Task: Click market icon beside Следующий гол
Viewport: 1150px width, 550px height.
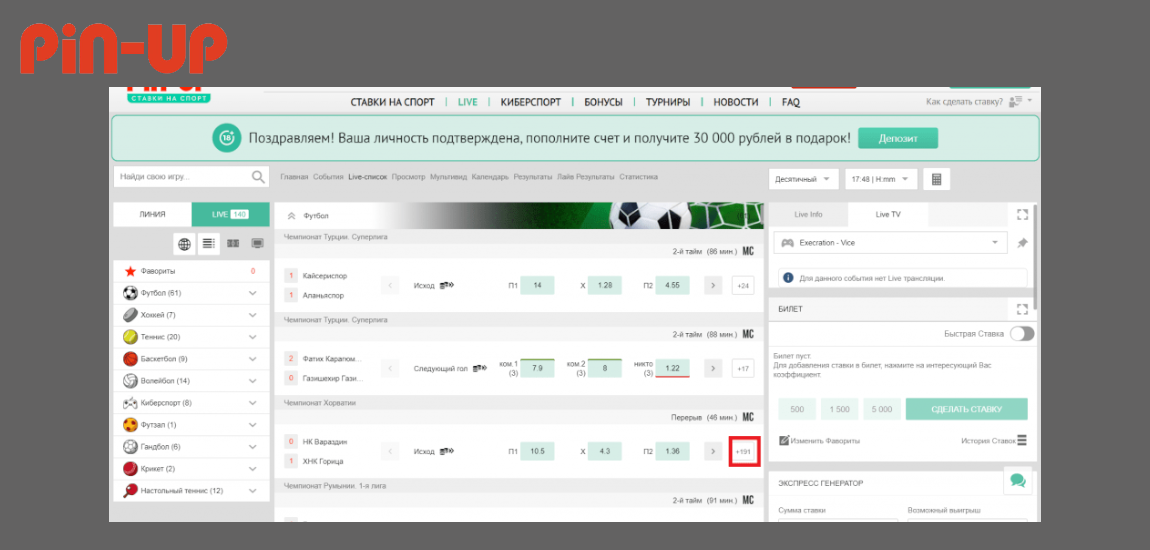Action: [480, 368]
